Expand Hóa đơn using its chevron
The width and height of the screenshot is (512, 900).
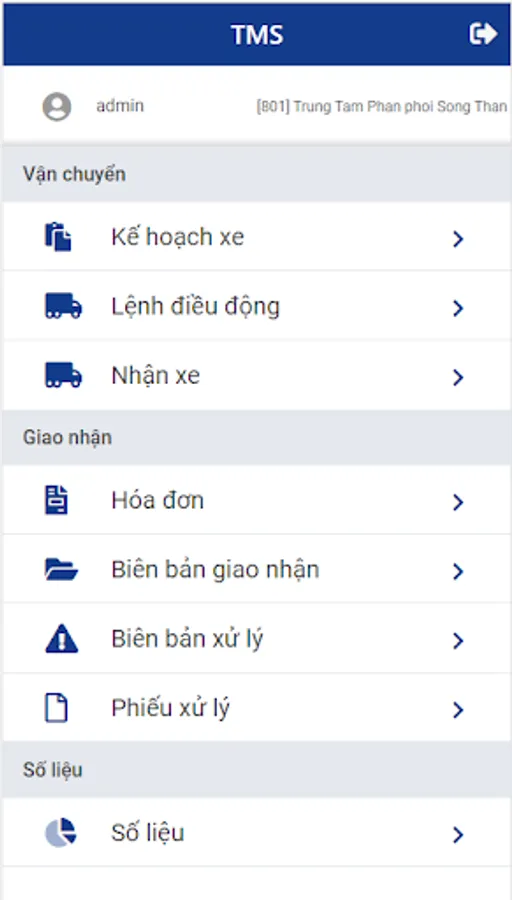(x=457, y=502)
